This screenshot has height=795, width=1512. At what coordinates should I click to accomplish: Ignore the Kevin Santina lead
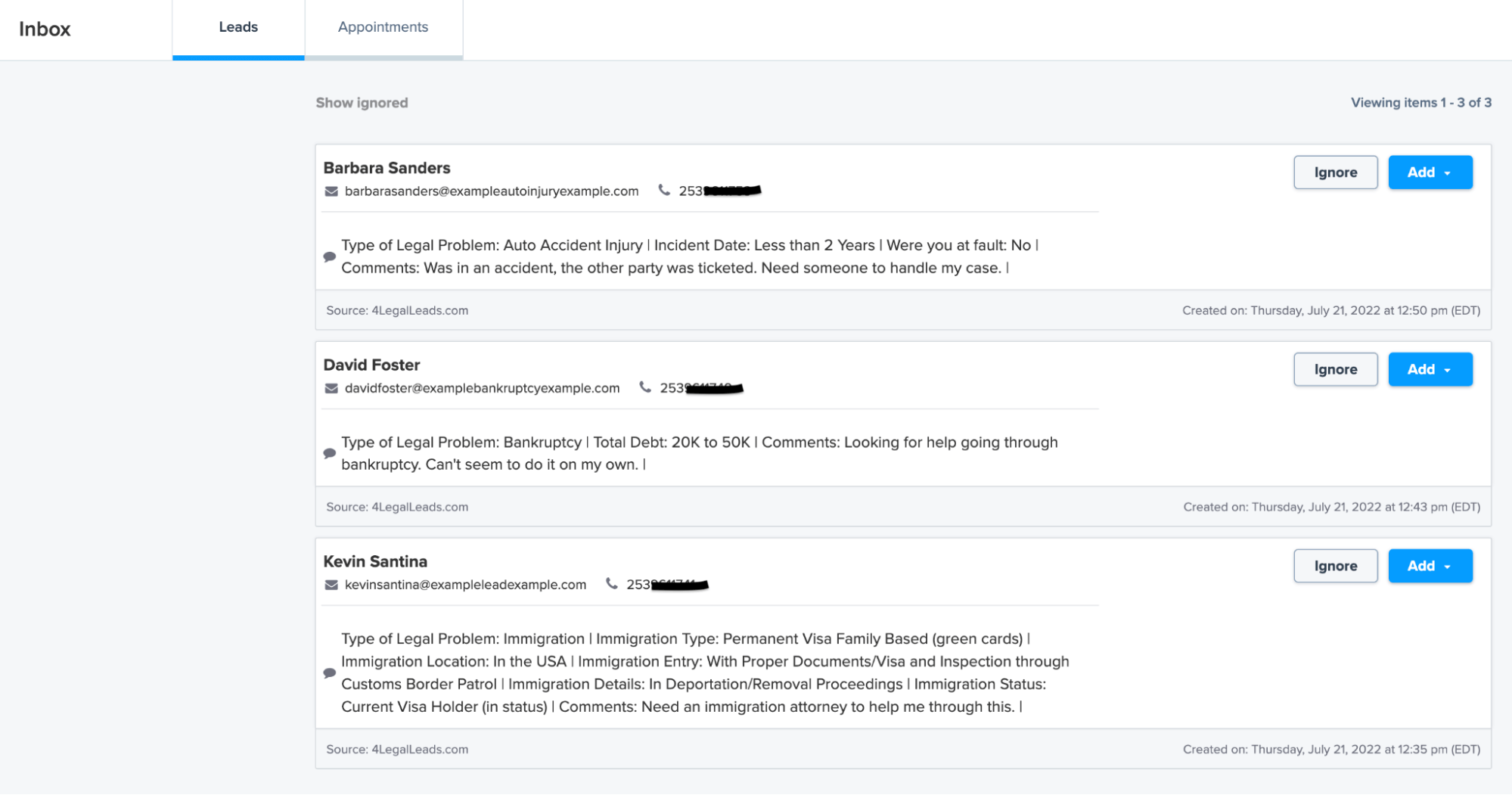[x=1335, y=566]
